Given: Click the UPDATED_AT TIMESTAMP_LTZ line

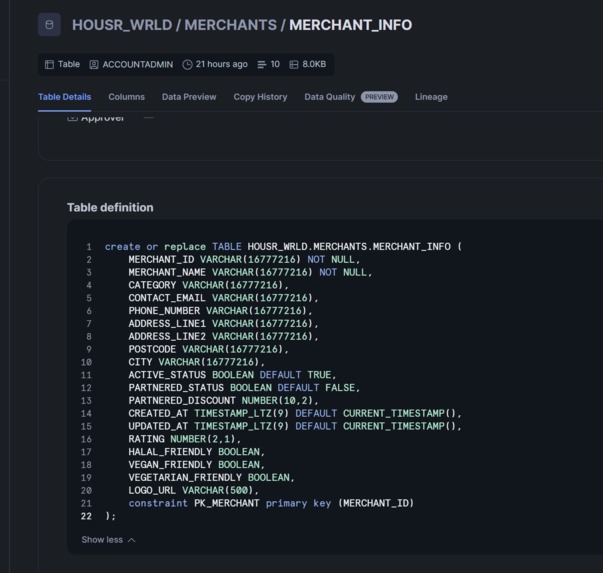Looking at the screenshot, I should 295,426.
